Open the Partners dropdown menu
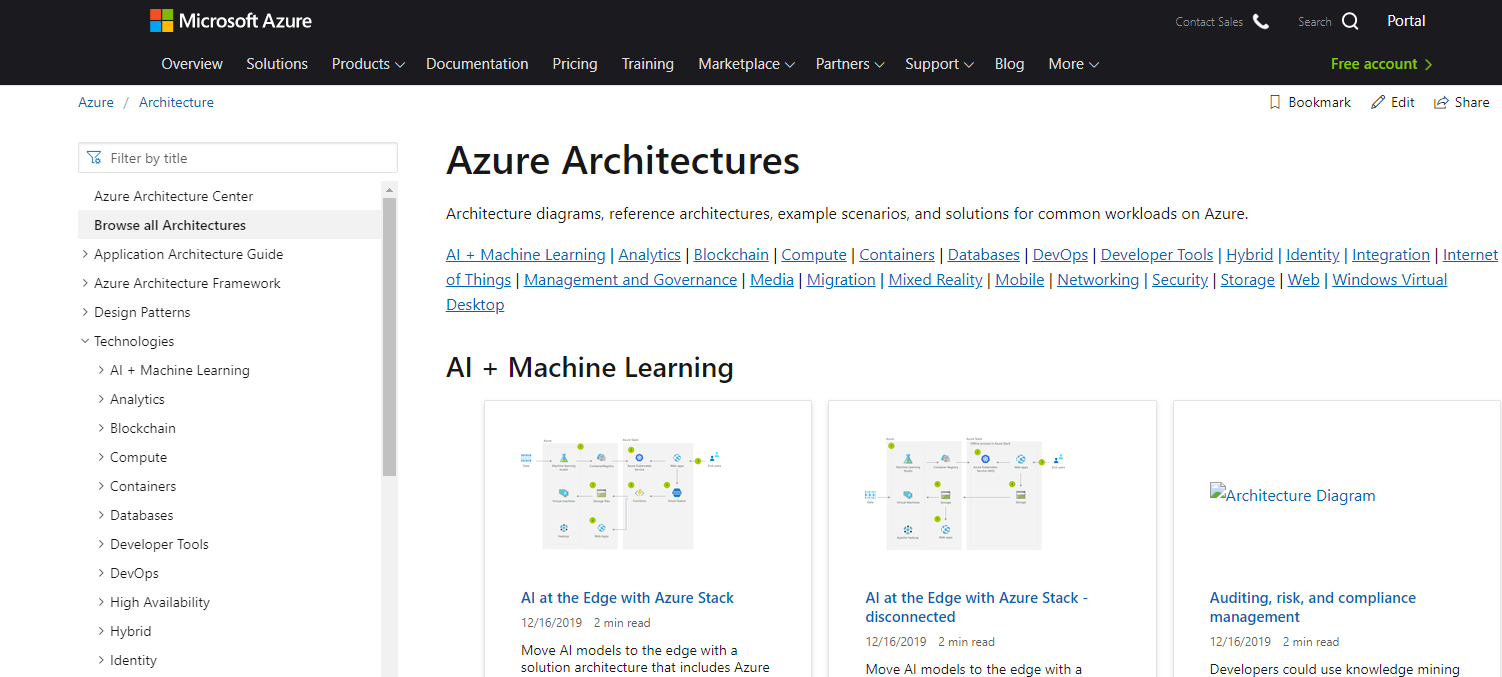Screen dimensions: 1502x677 (850, 64)
